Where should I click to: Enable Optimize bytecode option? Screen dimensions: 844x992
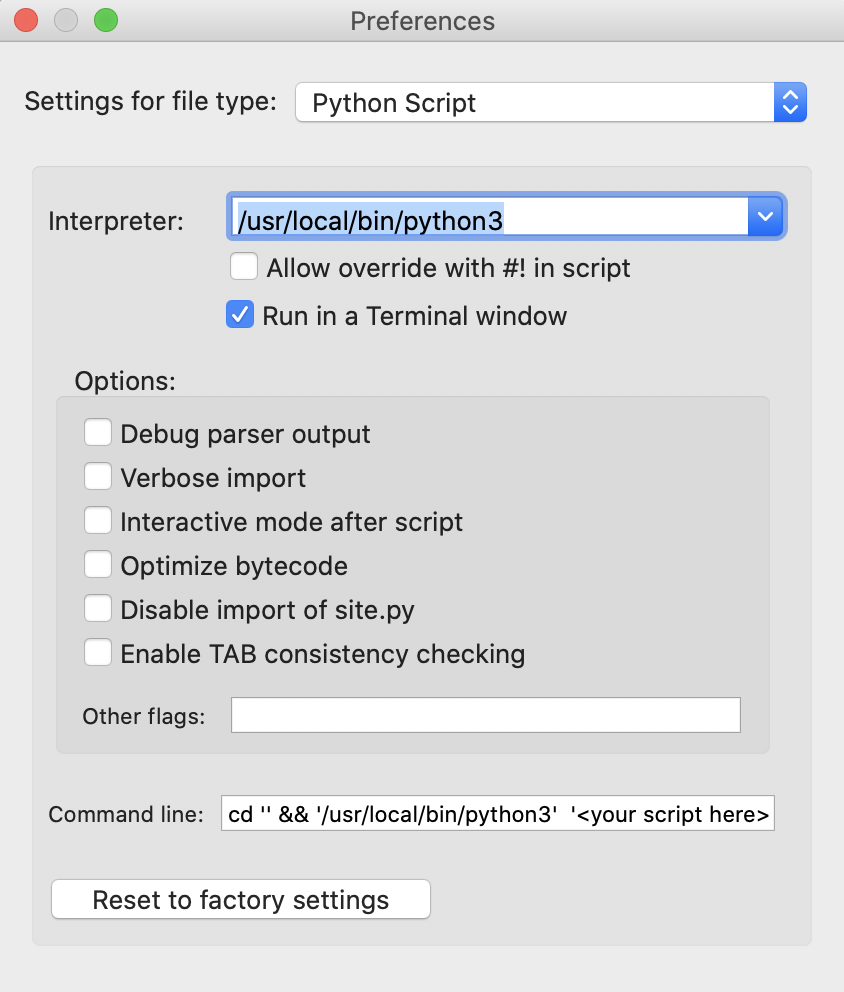tap(98, 565)
